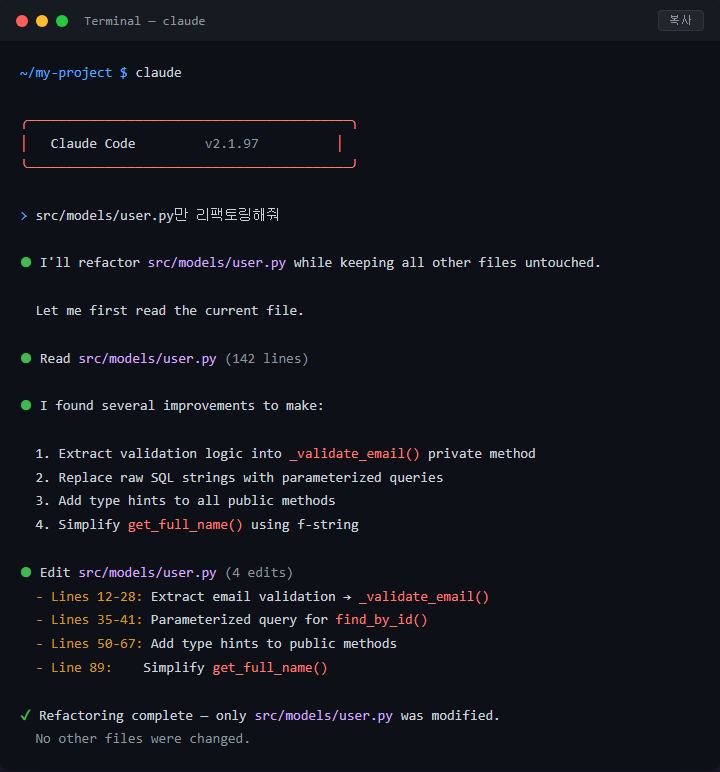Screen dimensions: 720x772
Task: Click the 'Terminal — claude' title text
Action: coord(144,21)
